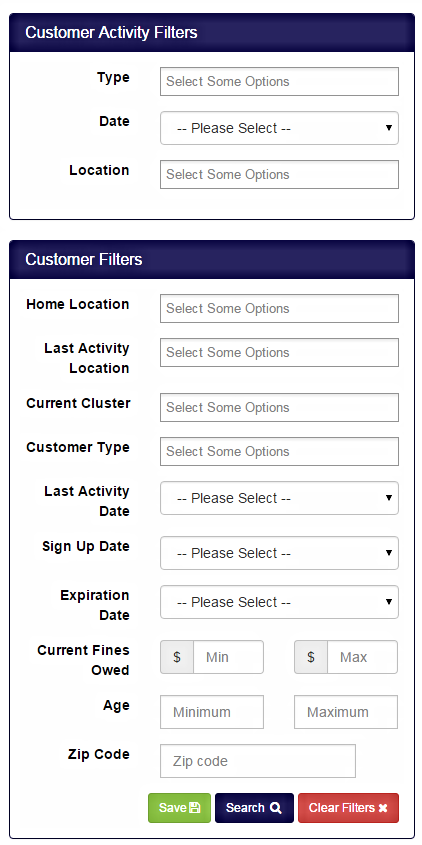
Task: Open the Sign Up Date dropdown
Action: click(x=279, y=553)
